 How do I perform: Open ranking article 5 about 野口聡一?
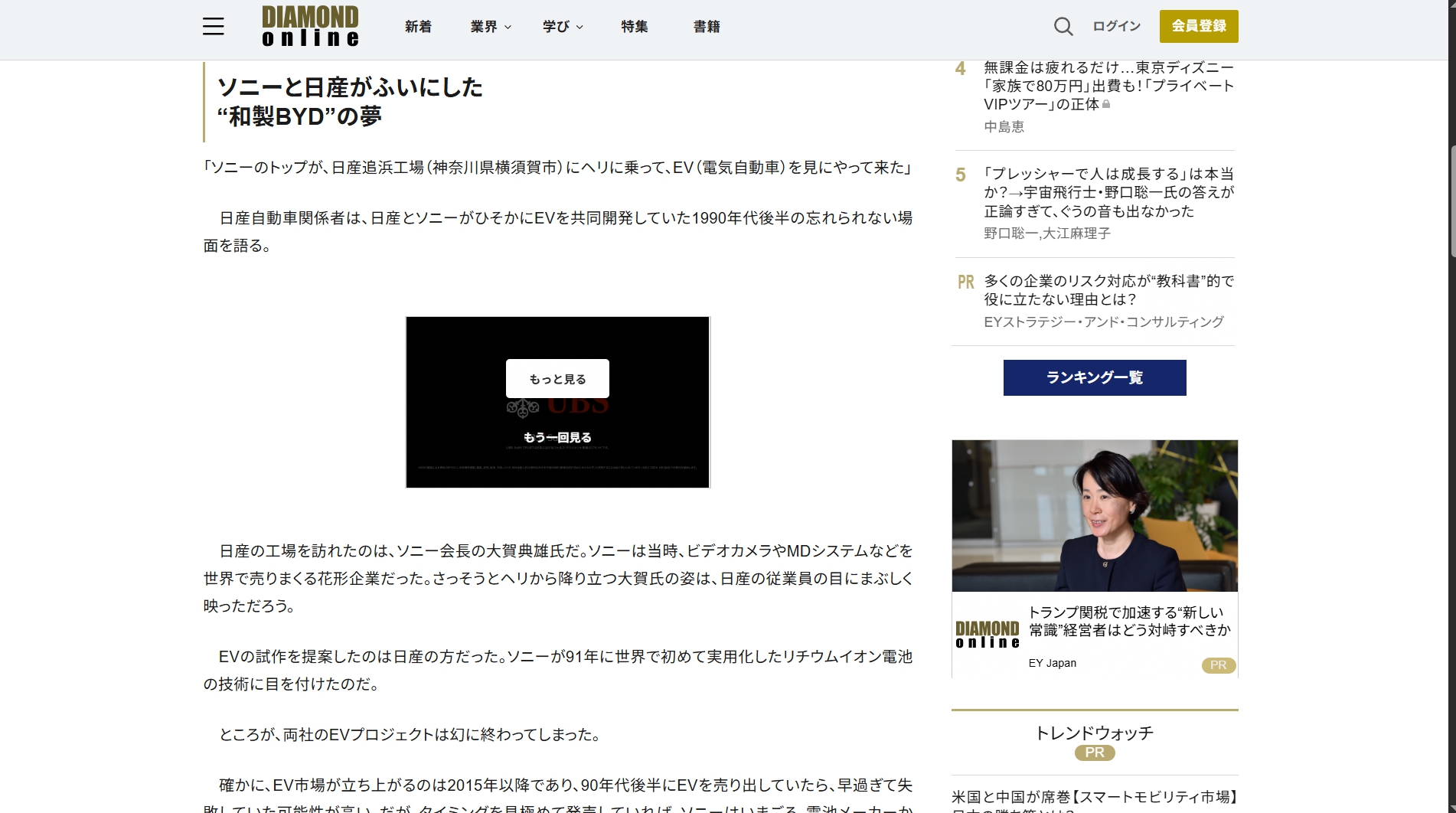[1108, 192]
